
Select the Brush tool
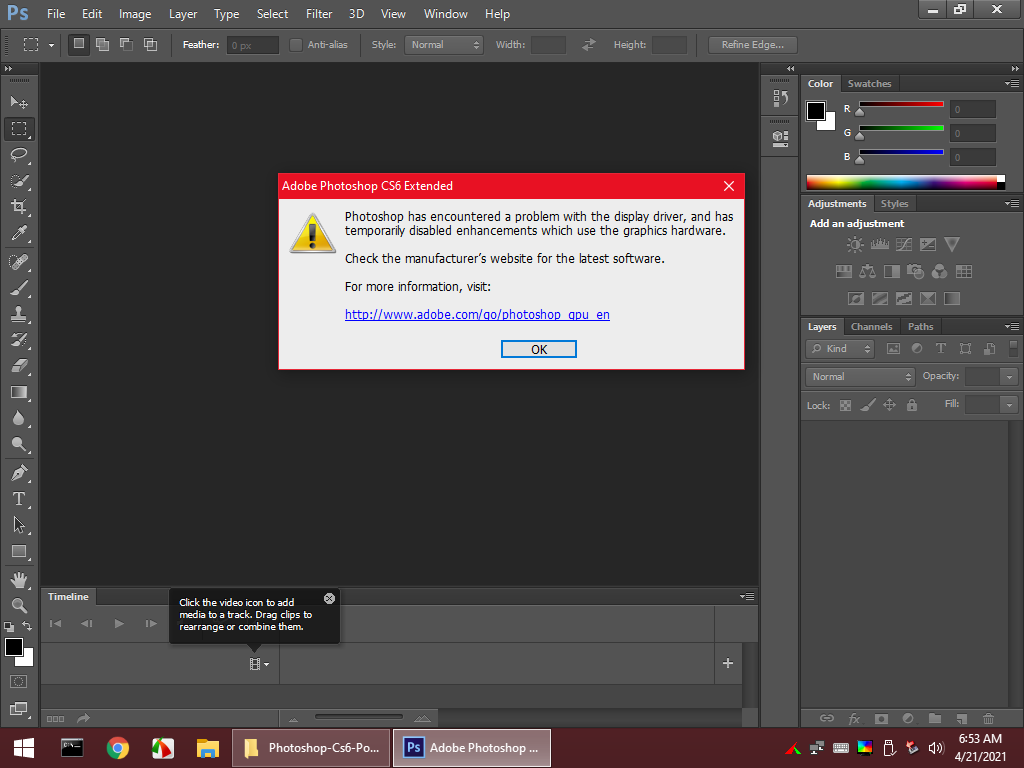(x=19, y=288)
